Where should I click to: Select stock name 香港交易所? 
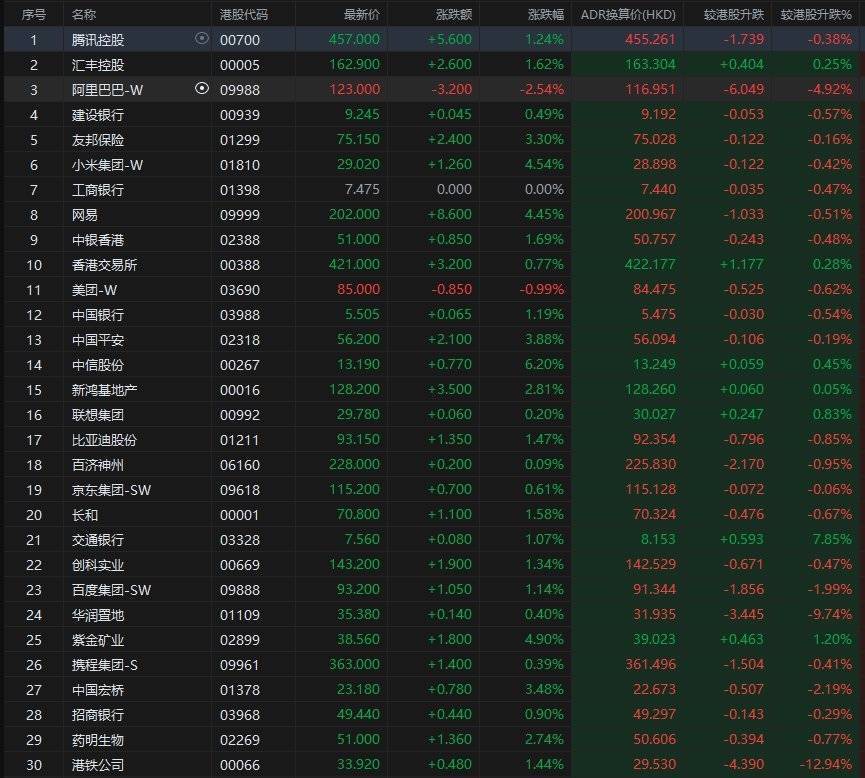[104, 265]
